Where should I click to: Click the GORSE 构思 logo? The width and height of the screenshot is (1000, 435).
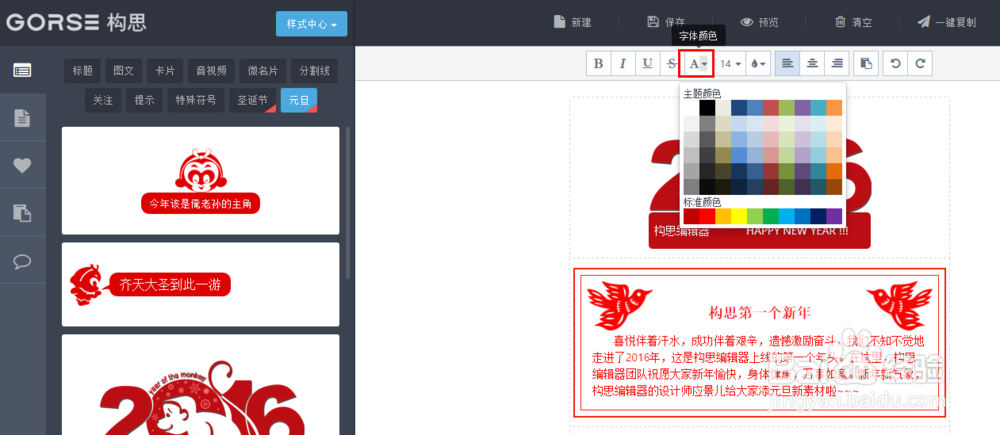(x=77, y=23)
